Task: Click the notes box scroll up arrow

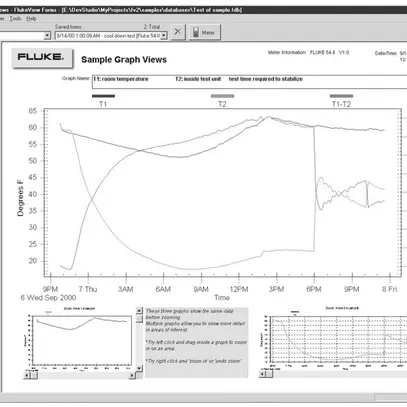Action: click(x=139, y=311)
